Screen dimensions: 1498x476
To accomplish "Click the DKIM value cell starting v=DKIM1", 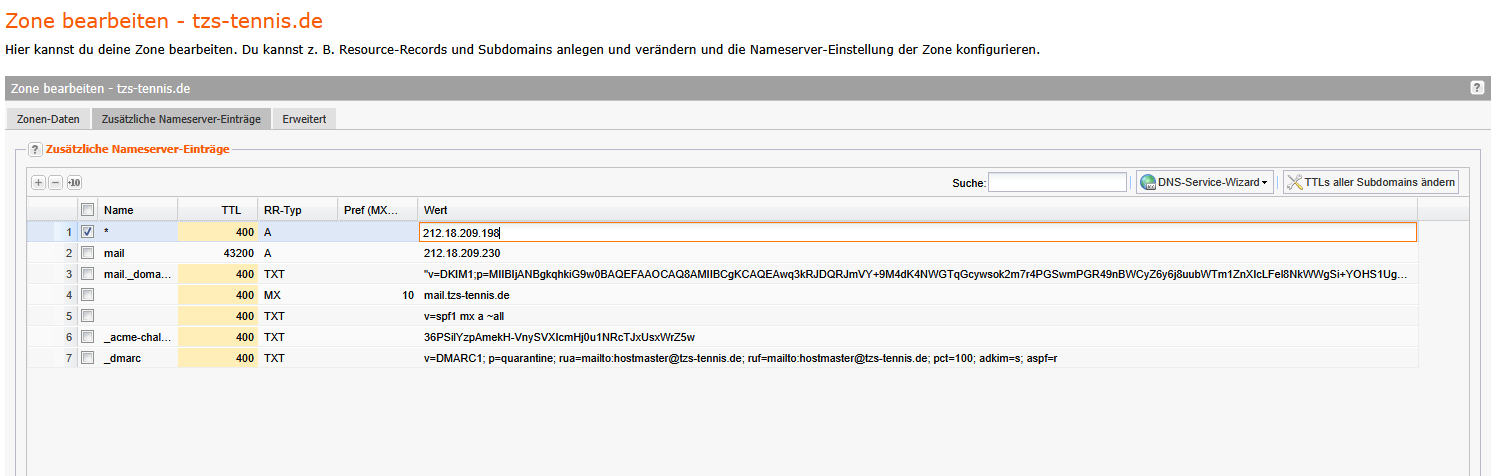I will (918, 274).
